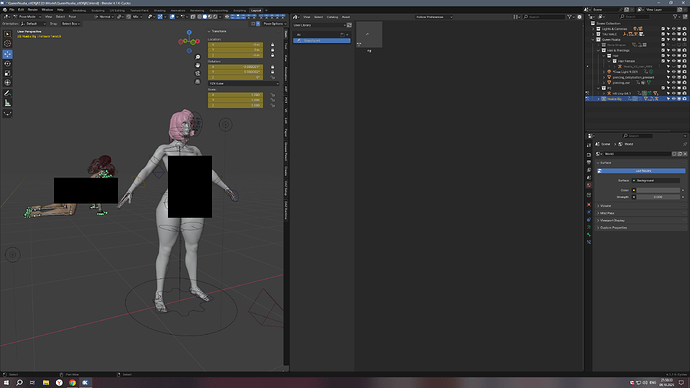This screenshot has height=388, width=690.
Task: Open the Output properties tab icon
Action: 589,162
